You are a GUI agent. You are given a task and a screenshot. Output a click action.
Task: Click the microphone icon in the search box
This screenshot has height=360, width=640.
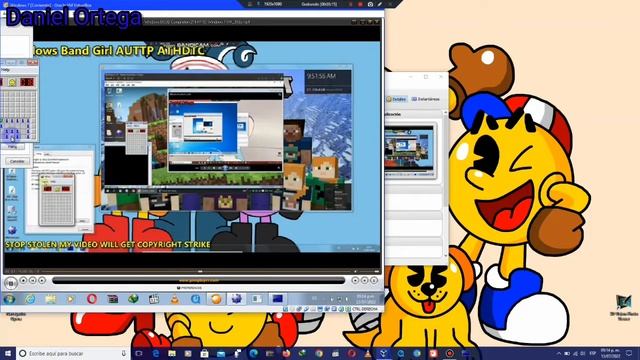124,353
